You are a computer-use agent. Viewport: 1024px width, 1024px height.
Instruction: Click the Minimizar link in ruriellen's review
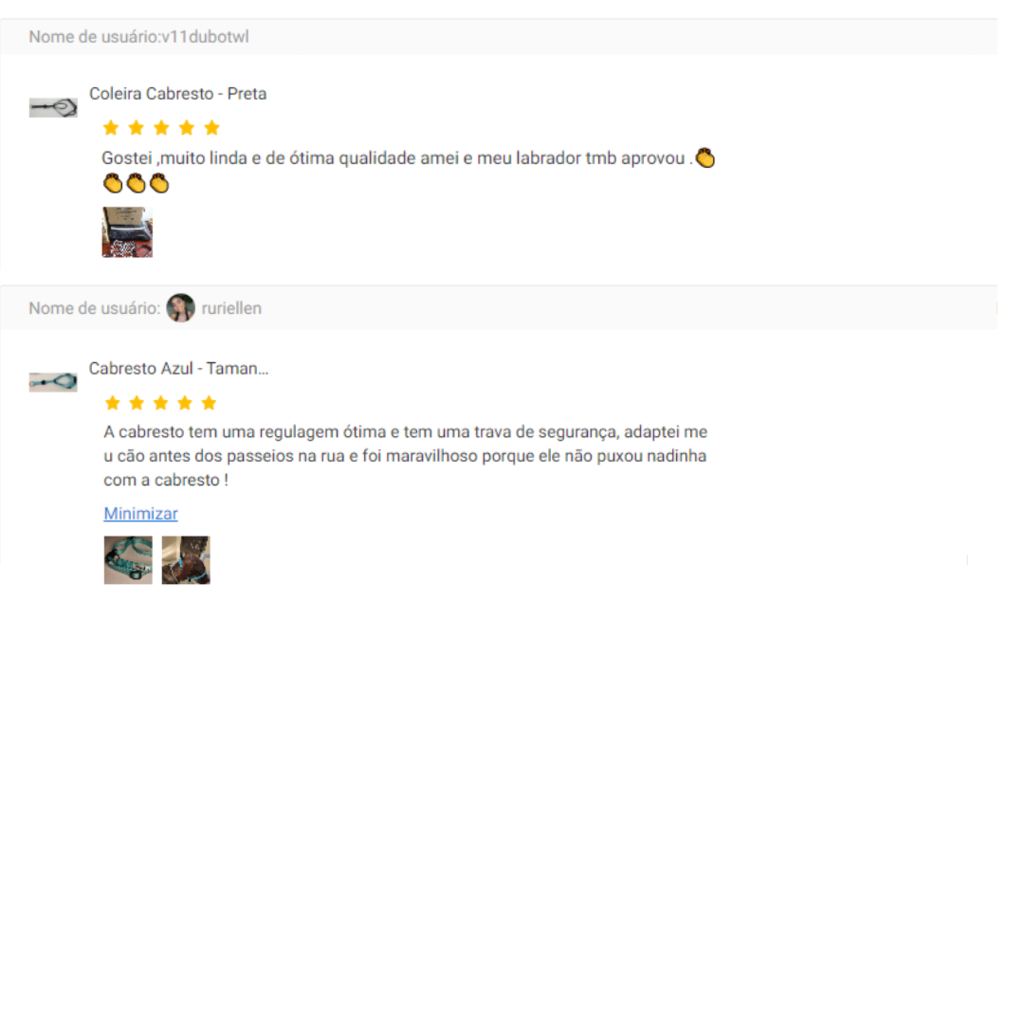[x=140, y=514]
